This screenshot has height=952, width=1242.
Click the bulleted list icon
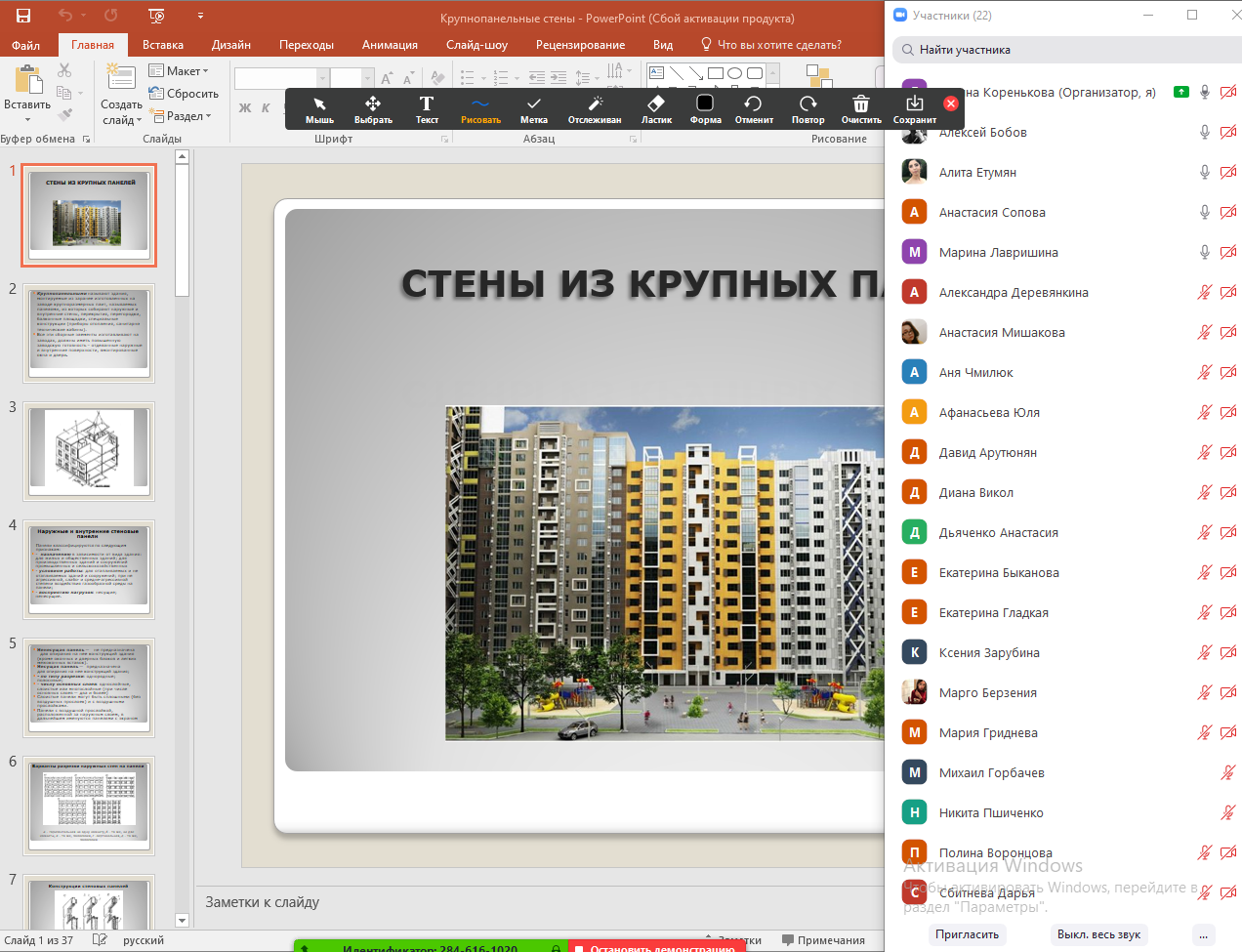(x=468, y=78)
